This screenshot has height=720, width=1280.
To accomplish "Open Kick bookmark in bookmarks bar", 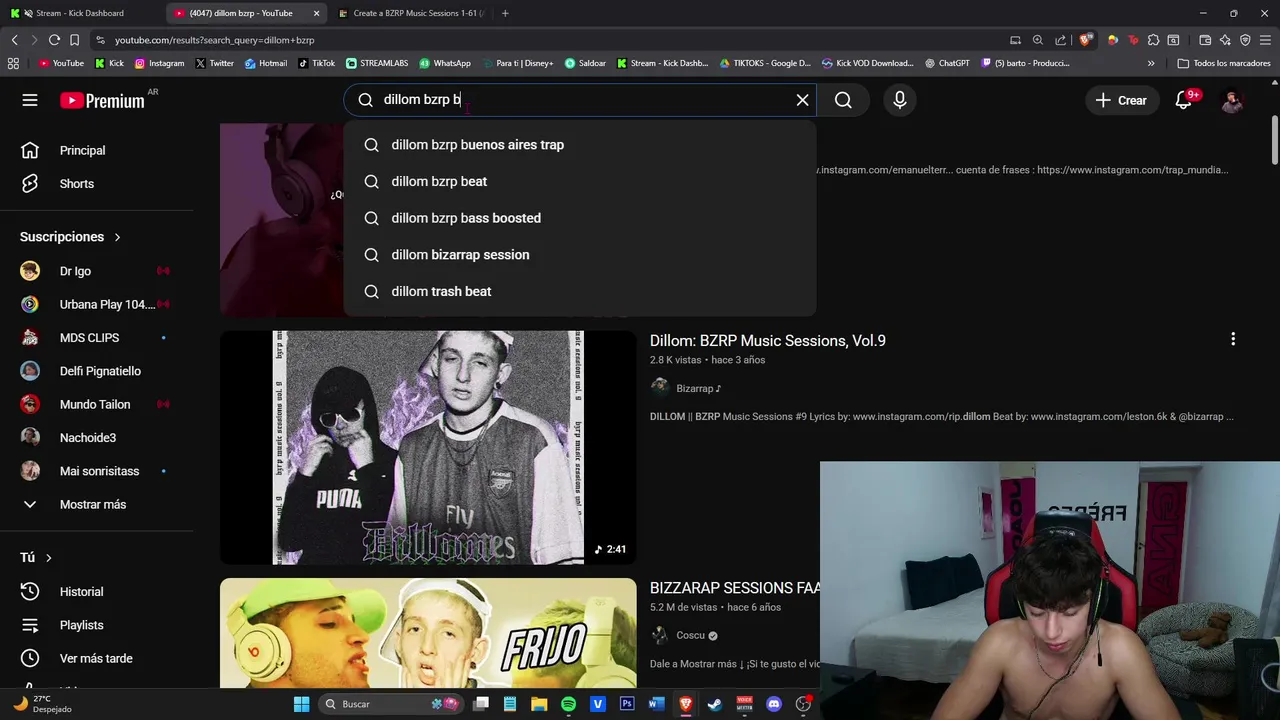I will 110,63.
